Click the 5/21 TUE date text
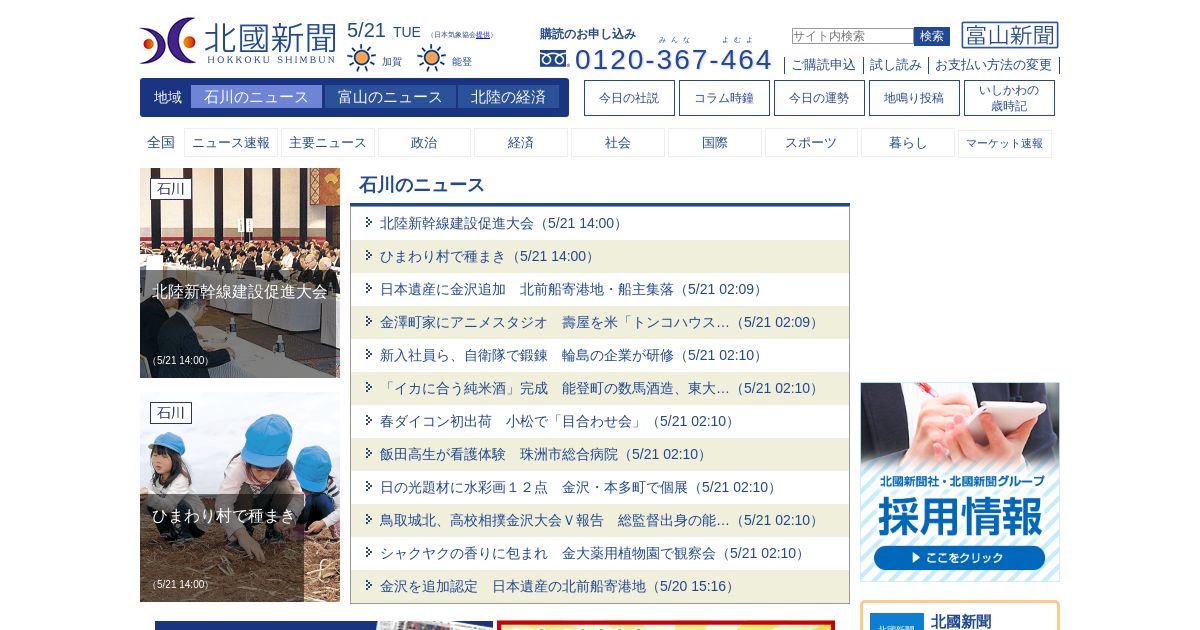The height and width of the screenshot is (630, 1200). (384, 31)
